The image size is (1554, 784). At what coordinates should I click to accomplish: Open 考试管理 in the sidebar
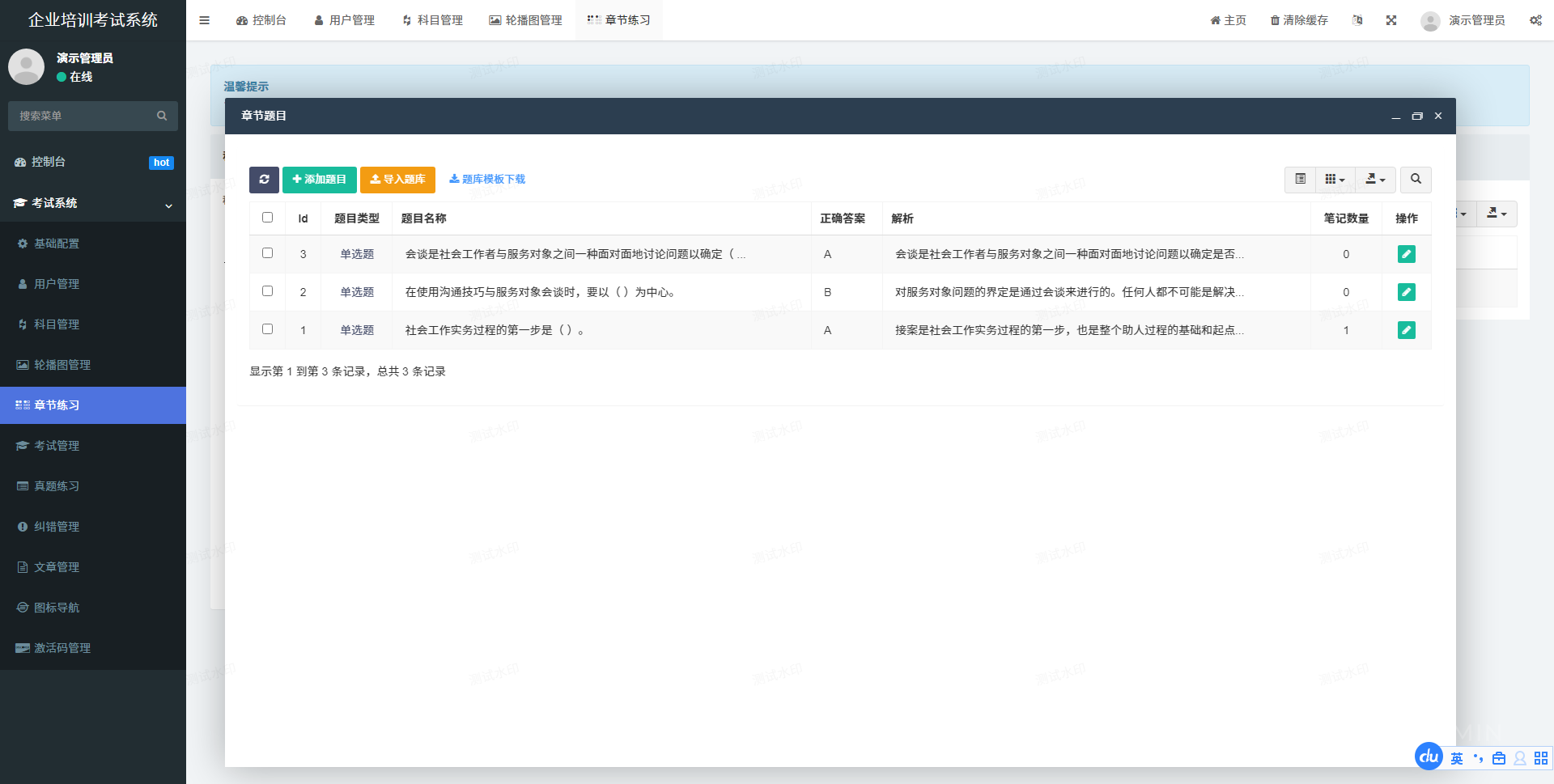[57, 446]
